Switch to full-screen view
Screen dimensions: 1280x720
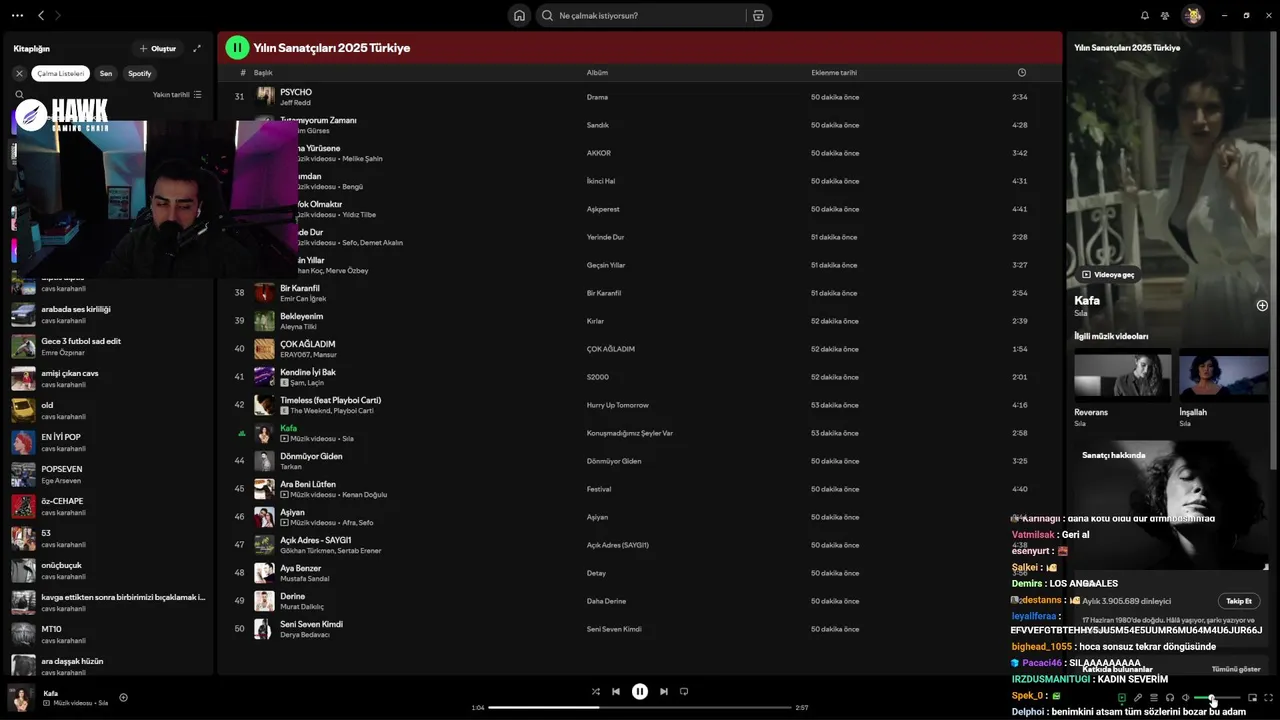pos(1268,697)
